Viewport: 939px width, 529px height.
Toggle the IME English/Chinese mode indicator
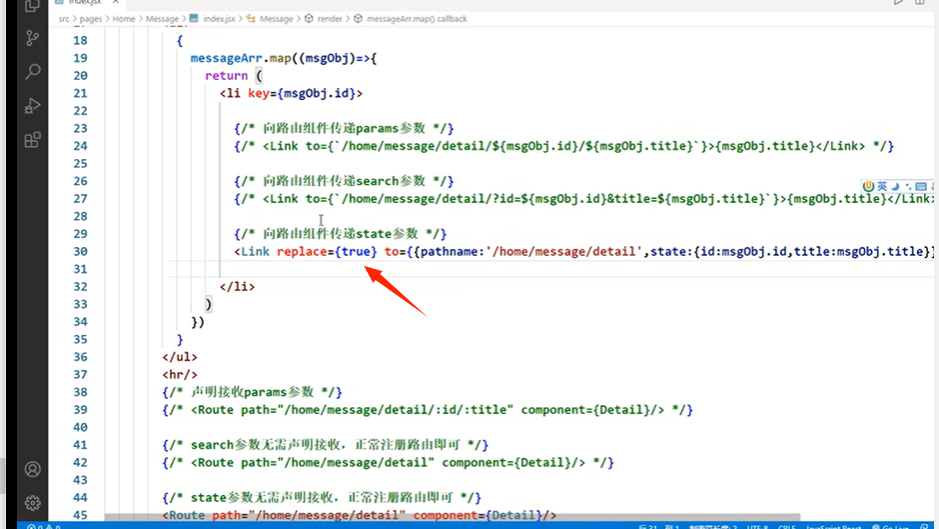(x=882, y=186)
